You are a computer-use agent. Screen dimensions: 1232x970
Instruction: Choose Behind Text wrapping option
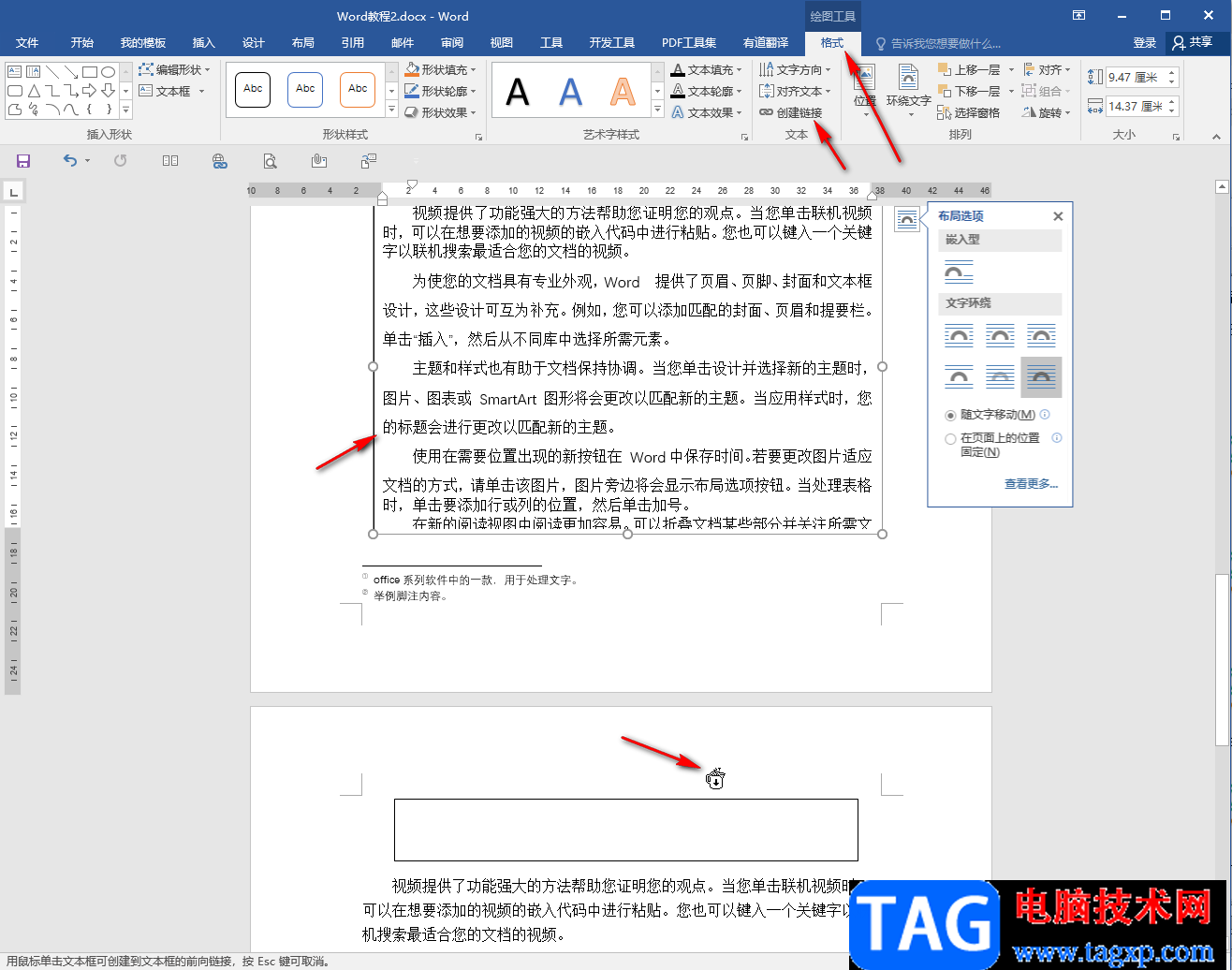point(1000,377)
